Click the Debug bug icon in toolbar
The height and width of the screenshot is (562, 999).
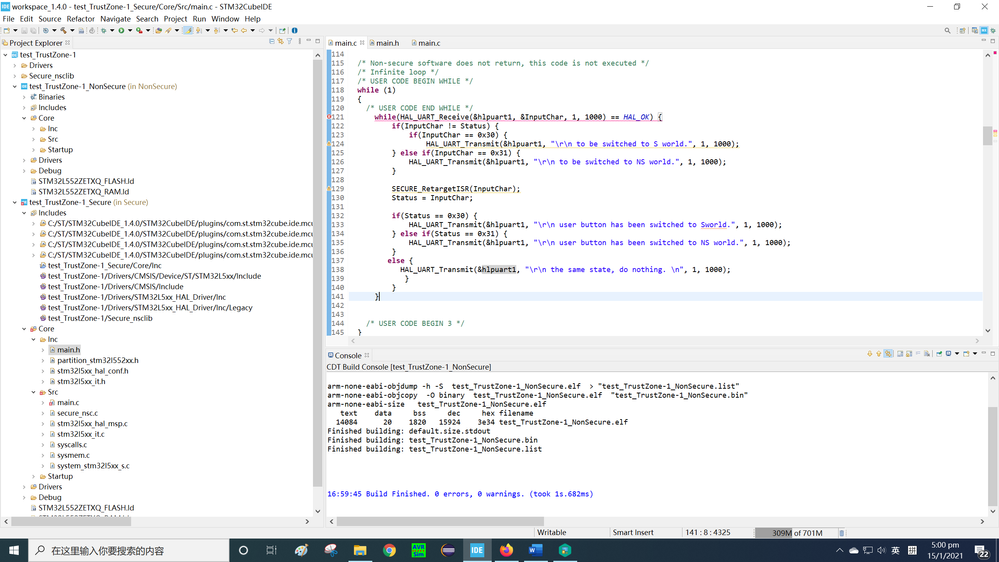(102, 31)
